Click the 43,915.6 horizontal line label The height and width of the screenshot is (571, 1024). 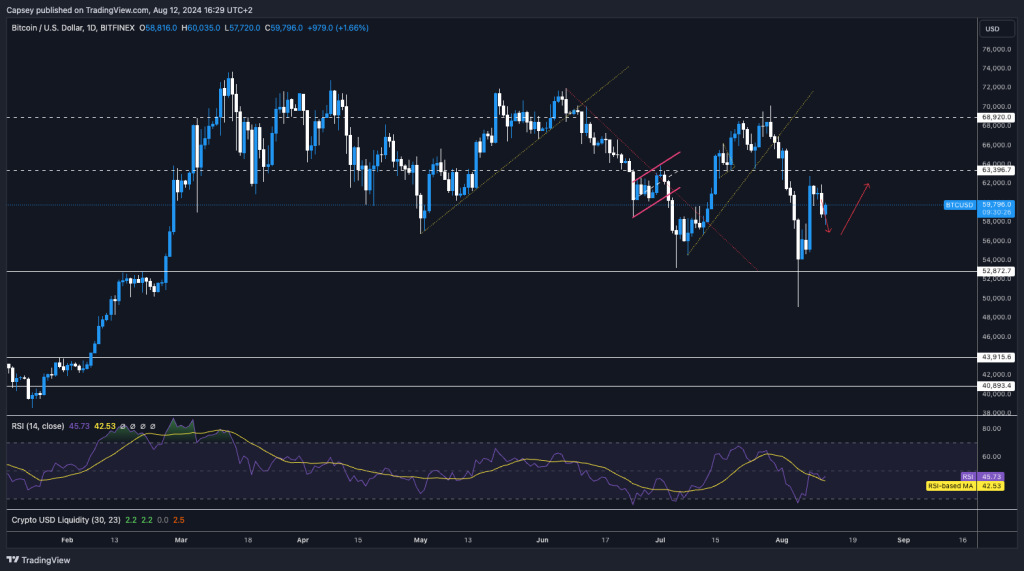click(998, 357)
